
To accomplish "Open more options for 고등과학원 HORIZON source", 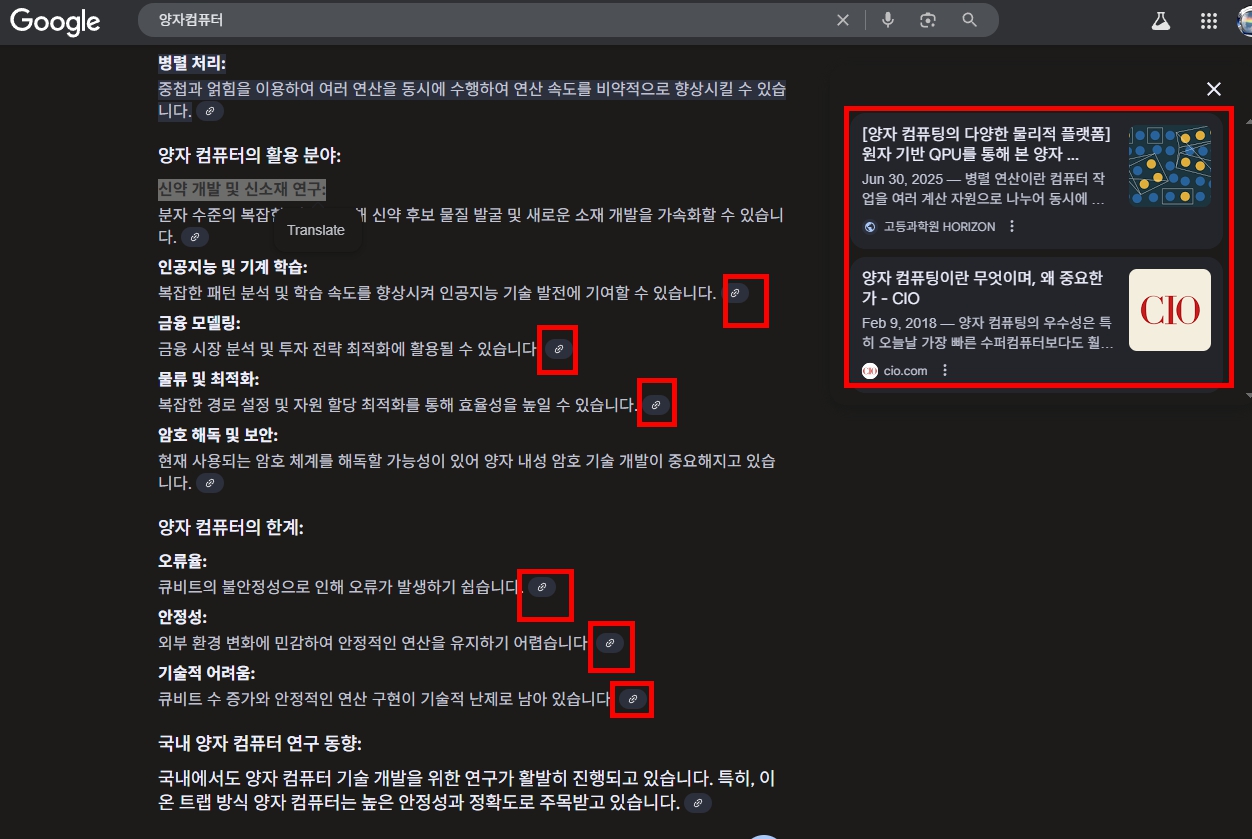I will (1012, 227).
